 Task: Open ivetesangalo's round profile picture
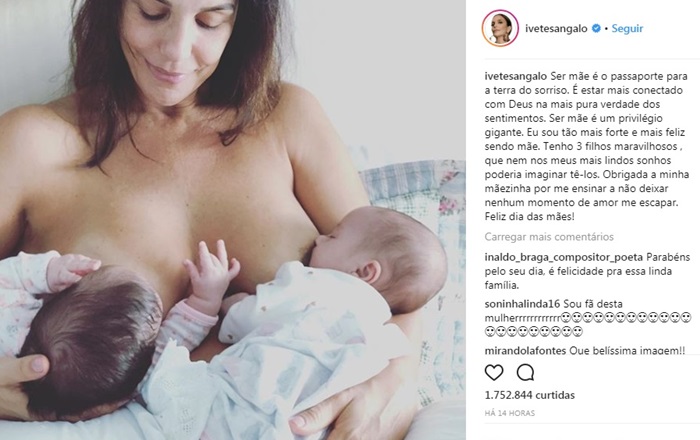(500, 28)
